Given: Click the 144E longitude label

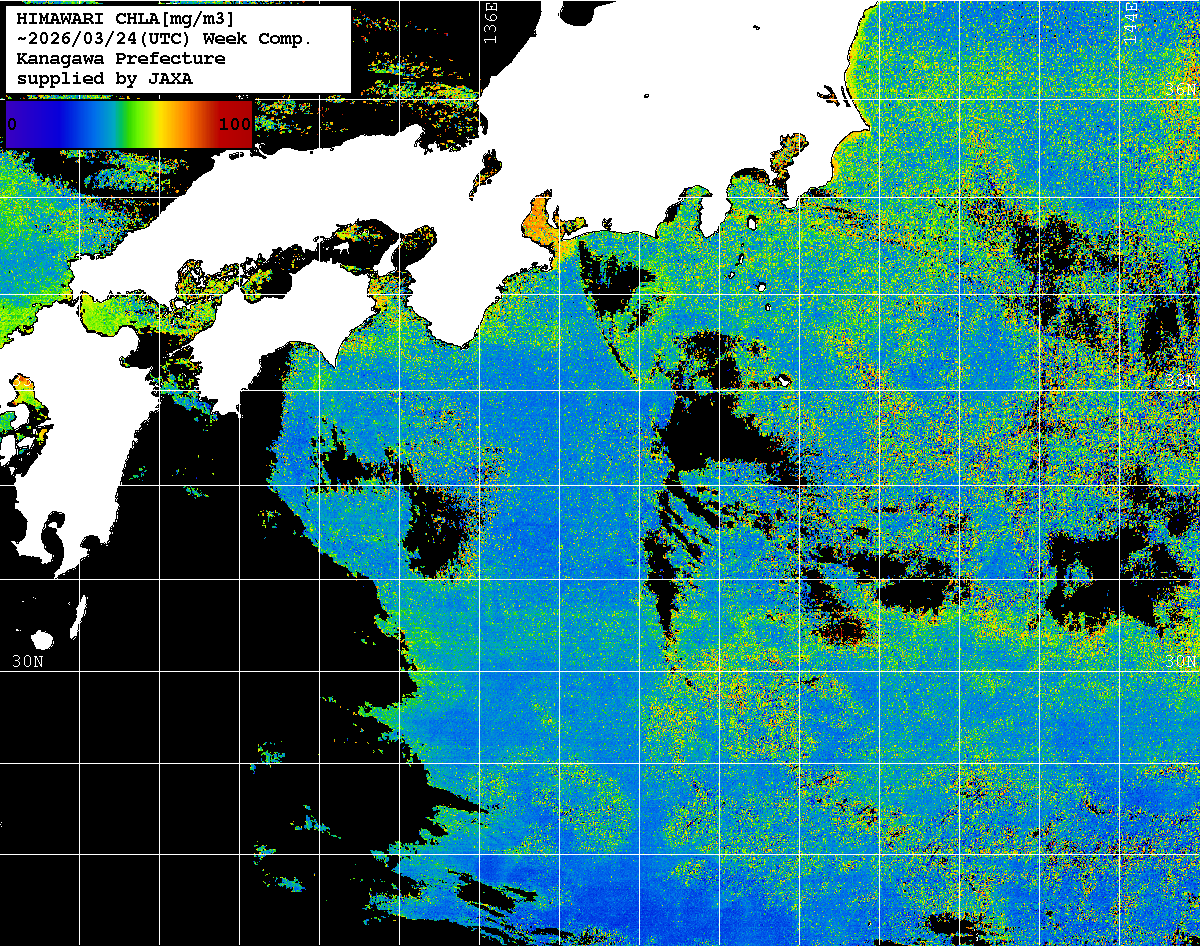Looking at the screenshot, I should (x=1131, y=18).
